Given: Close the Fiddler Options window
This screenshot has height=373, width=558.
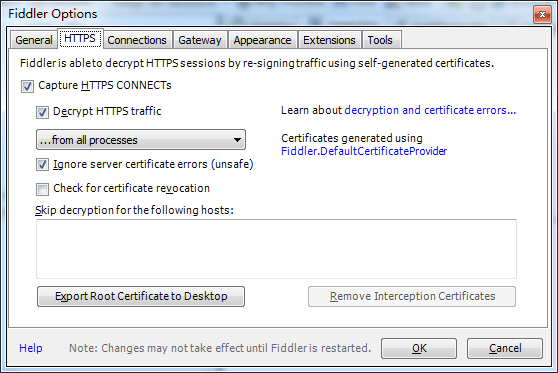Looking at the screenshot, I should pyautogui.click(x=542, y=15).
